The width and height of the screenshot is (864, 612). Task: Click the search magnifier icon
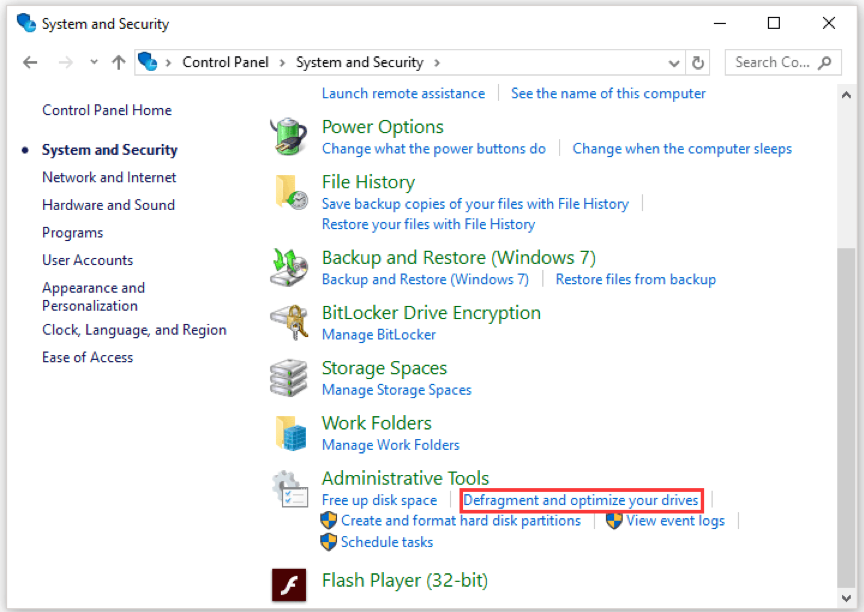coord(825,63)
